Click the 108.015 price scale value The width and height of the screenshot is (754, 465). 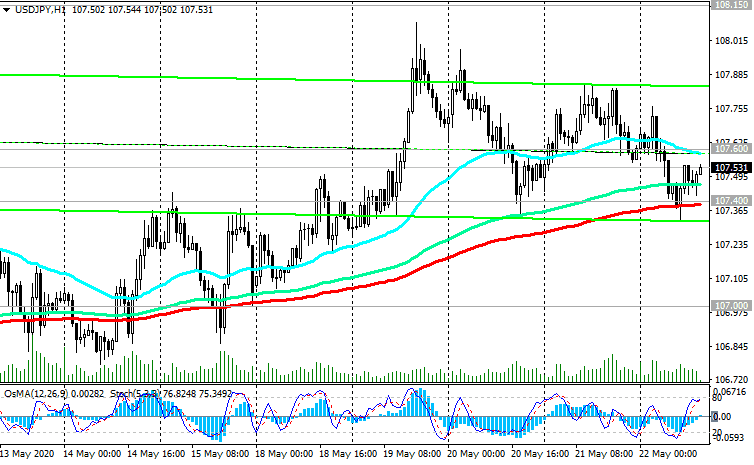click(x=731, y=41)
